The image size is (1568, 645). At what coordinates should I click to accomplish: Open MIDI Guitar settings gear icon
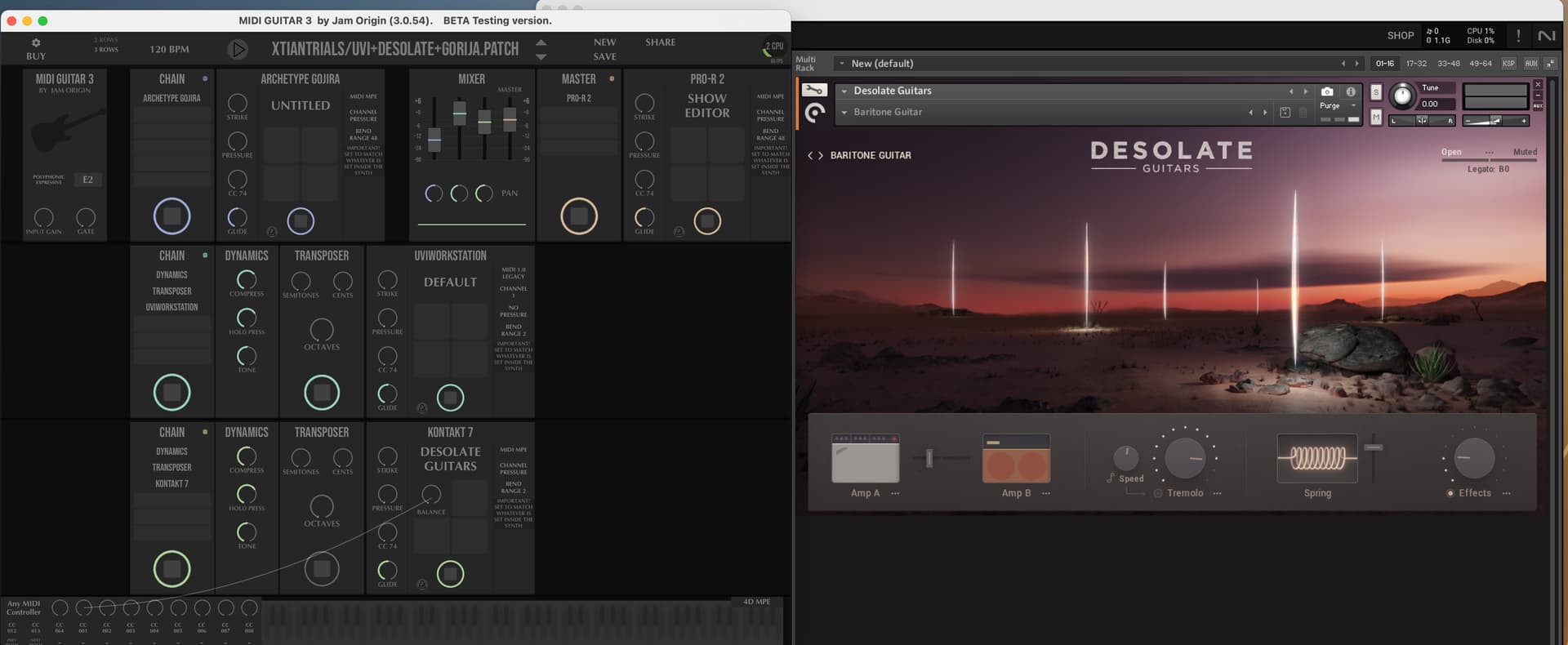click(36, 42)
